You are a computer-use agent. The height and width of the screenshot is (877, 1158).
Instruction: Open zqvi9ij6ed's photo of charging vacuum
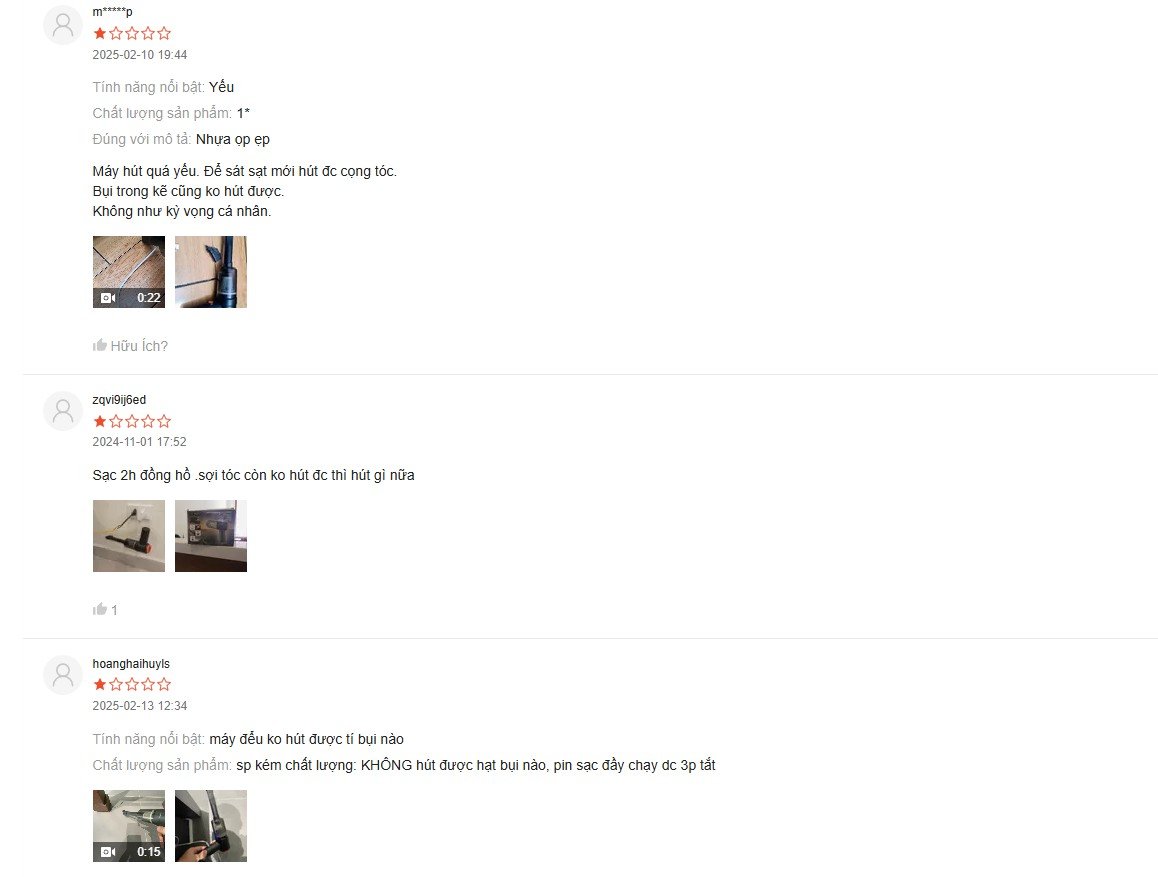click(x=129, y=536)
